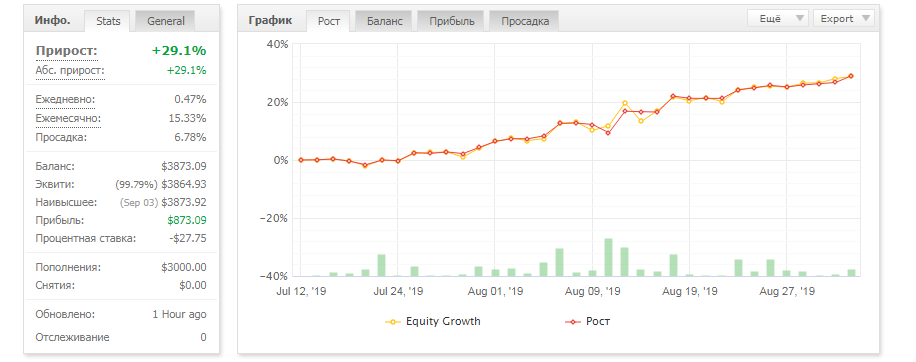The image size is (916, 362).
Task: Click the Абс. прирост label
Action: tap(70, 71)
